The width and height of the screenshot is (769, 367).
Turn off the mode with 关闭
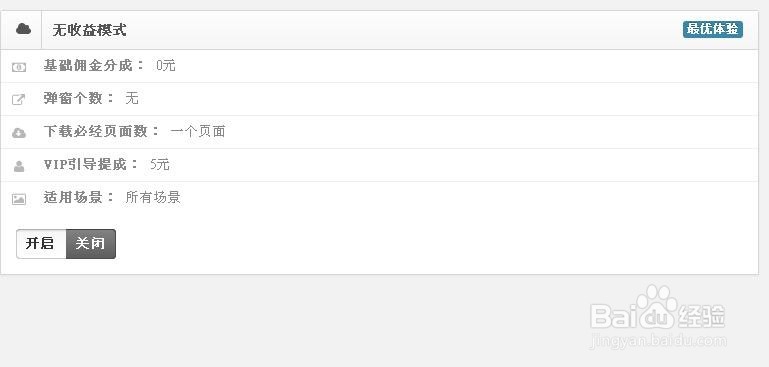tap(91, 243)
